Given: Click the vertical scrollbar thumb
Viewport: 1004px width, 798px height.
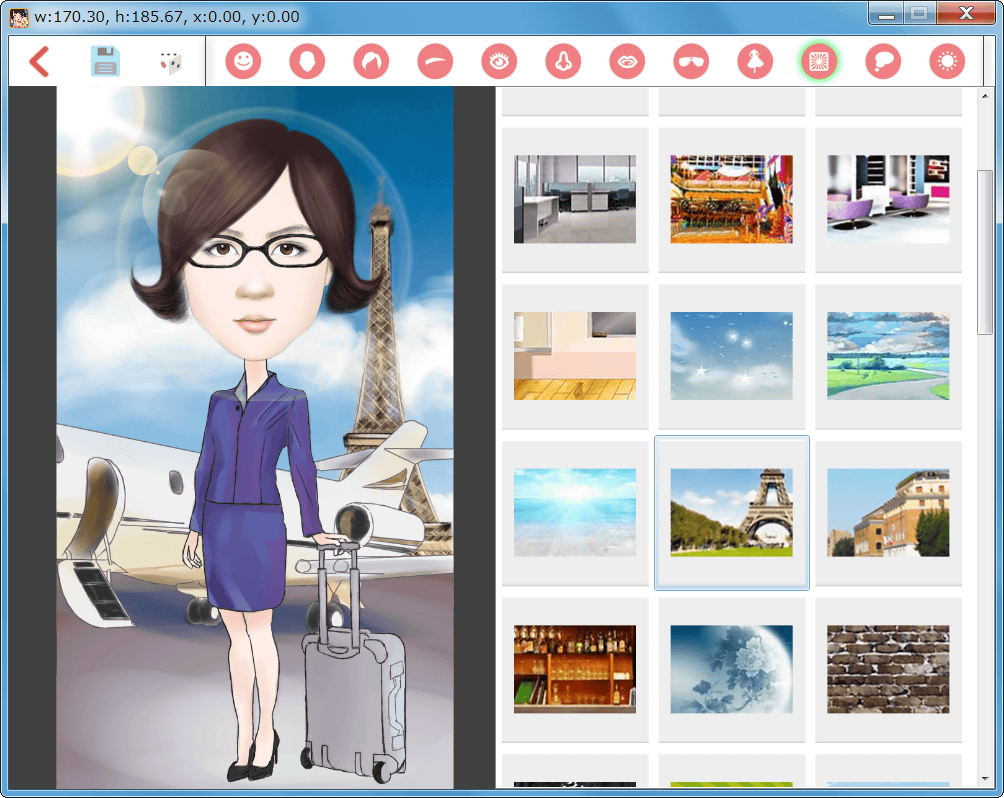Looking at the screenshot, I should (x=985, y=252).
